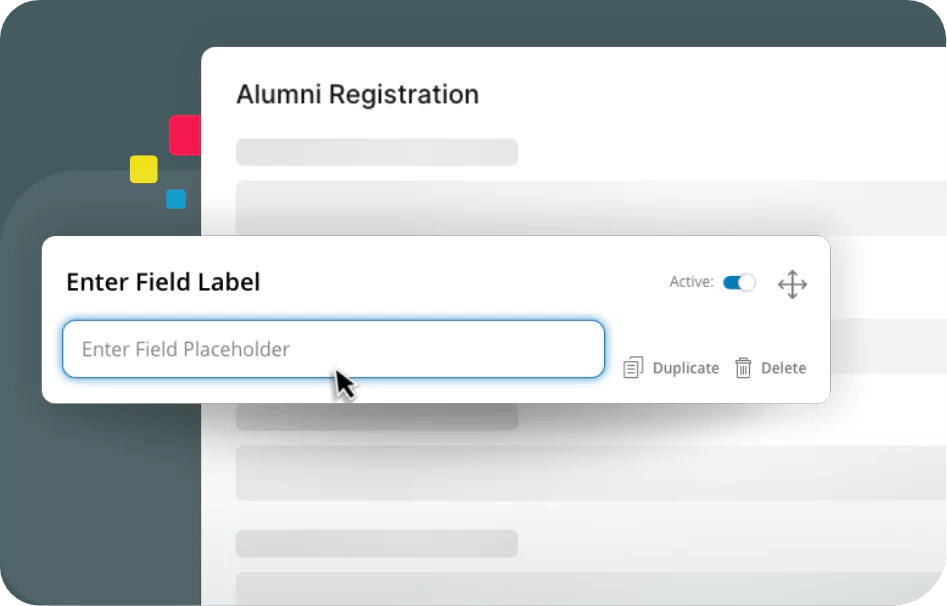The width and height of the screenshot is (947, 606).
Task: Click inside the Enter Field Placeholder input
Action: click(333, 349)
